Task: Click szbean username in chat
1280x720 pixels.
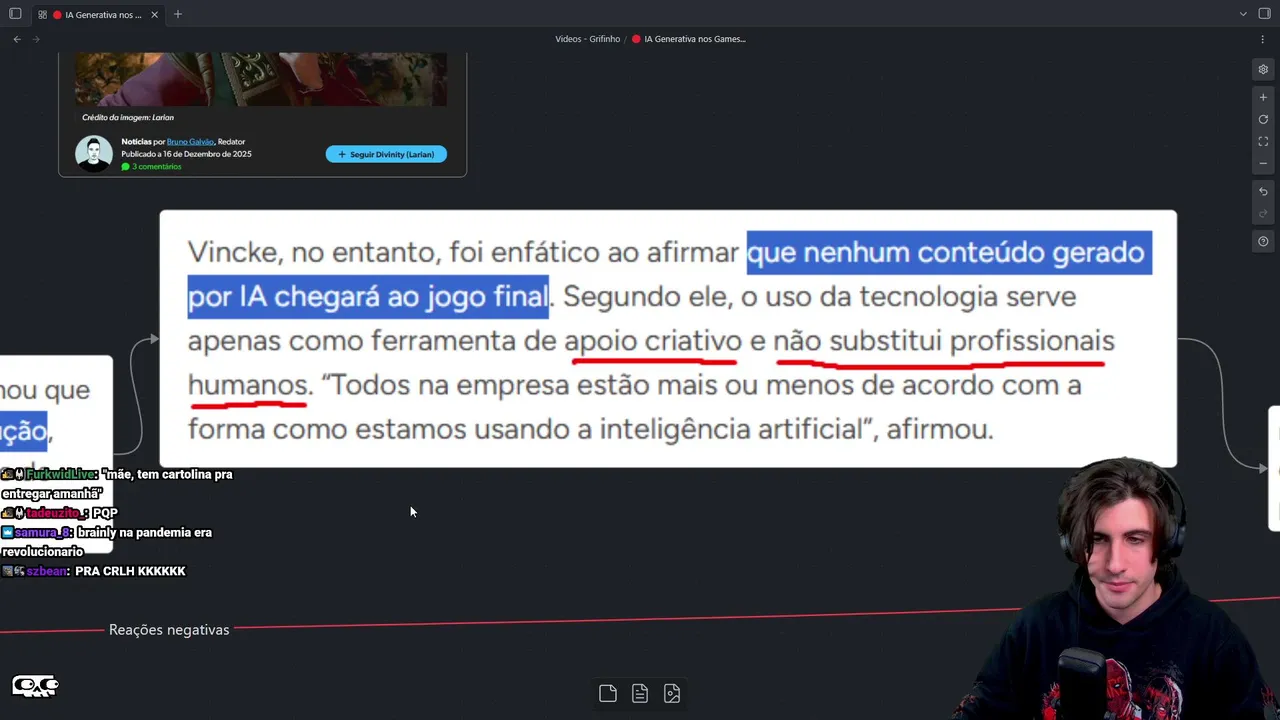Action: [x=47, y=571]
